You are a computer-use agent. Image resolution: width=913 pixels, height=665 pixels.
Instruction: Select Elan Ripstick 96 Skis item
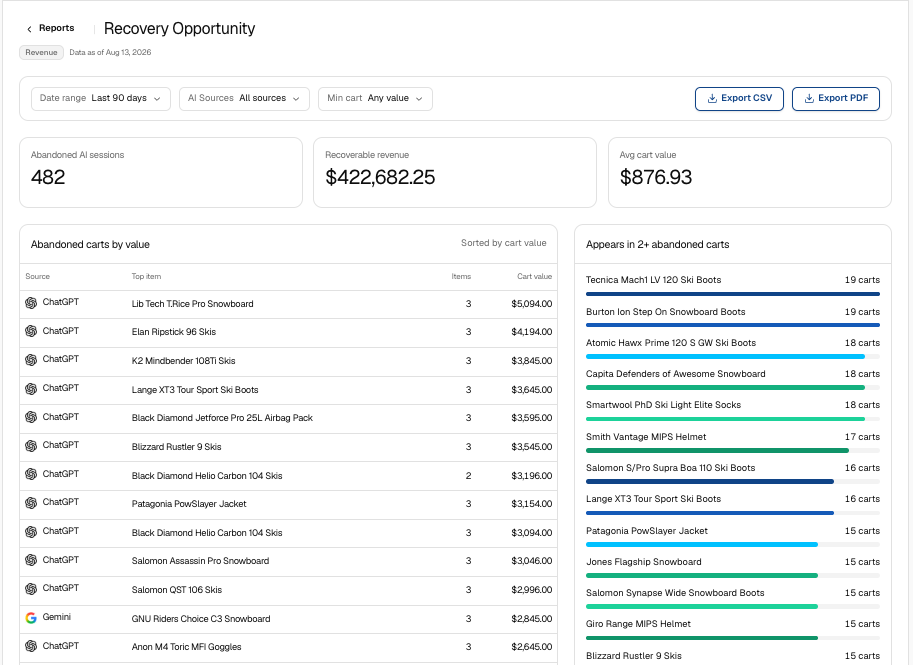[x=174, y=332]
